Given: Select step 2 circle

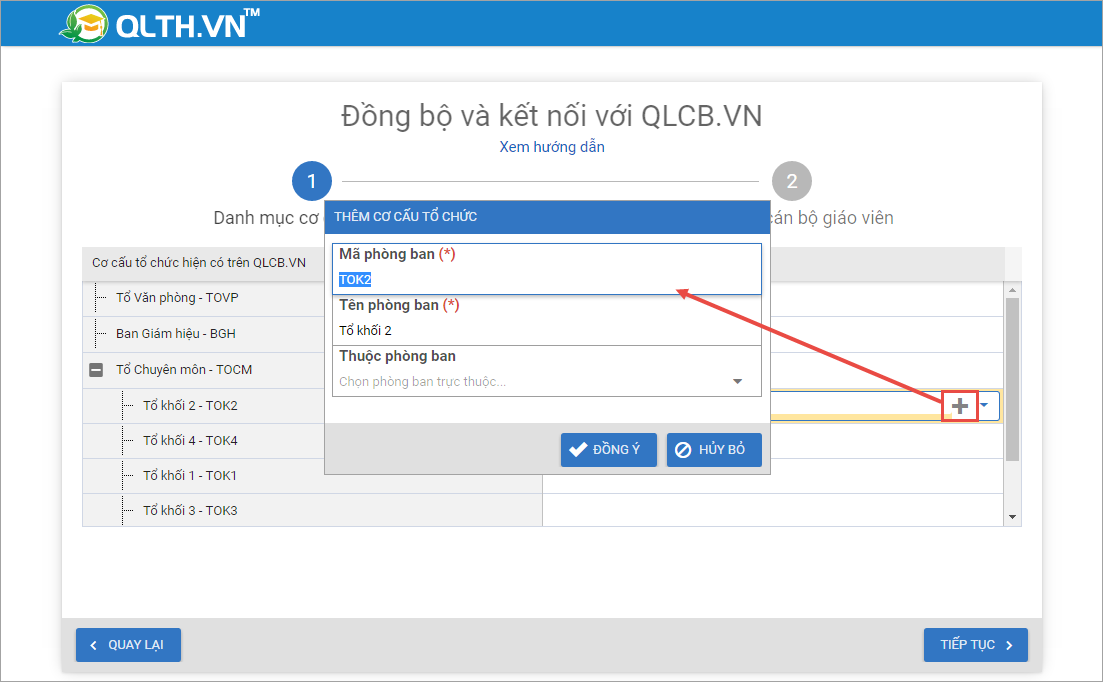Looking at the screenshot, I should 791,181.
